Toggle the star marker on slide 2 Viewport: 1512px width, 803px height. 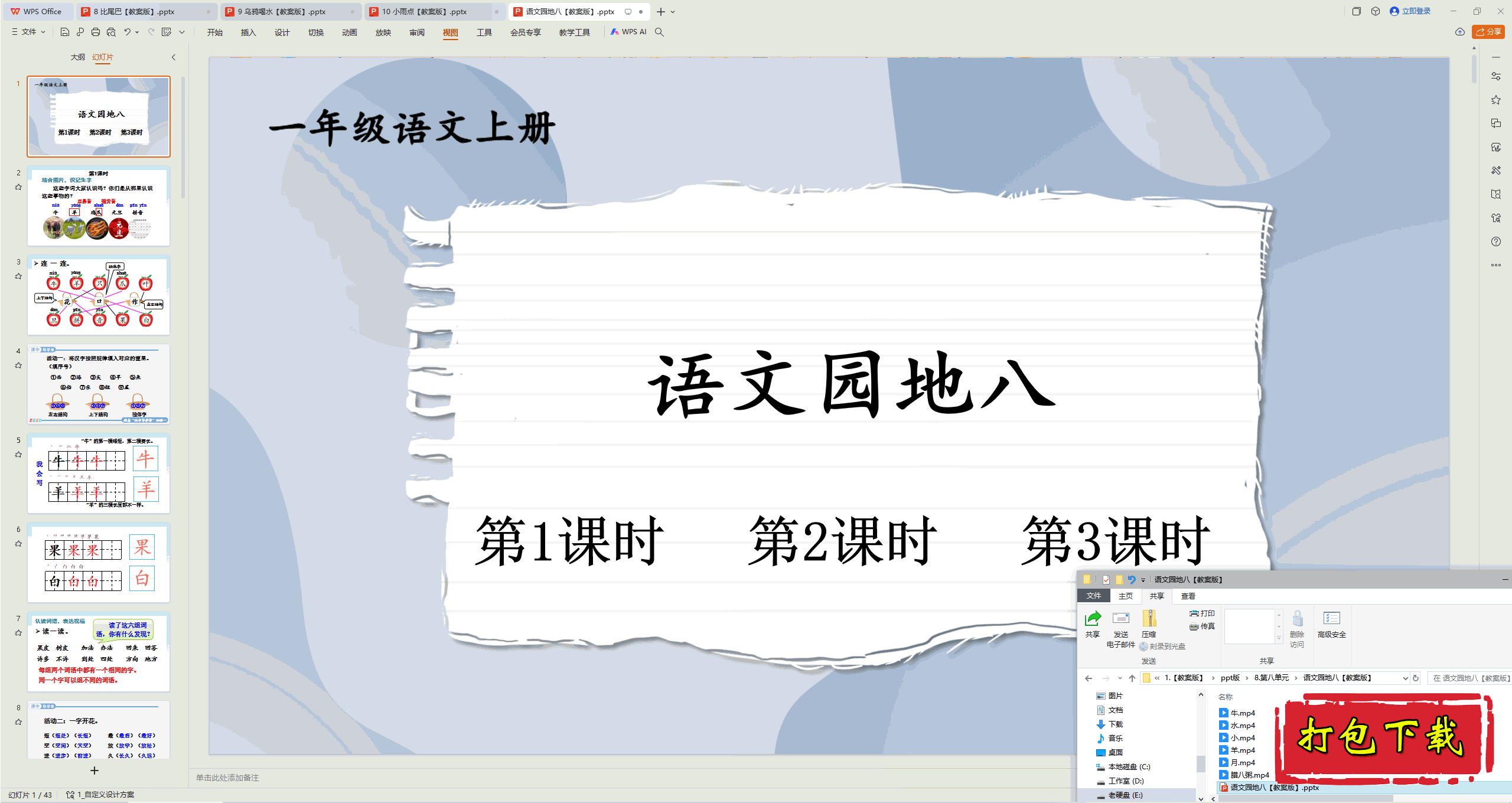(18, 187)
